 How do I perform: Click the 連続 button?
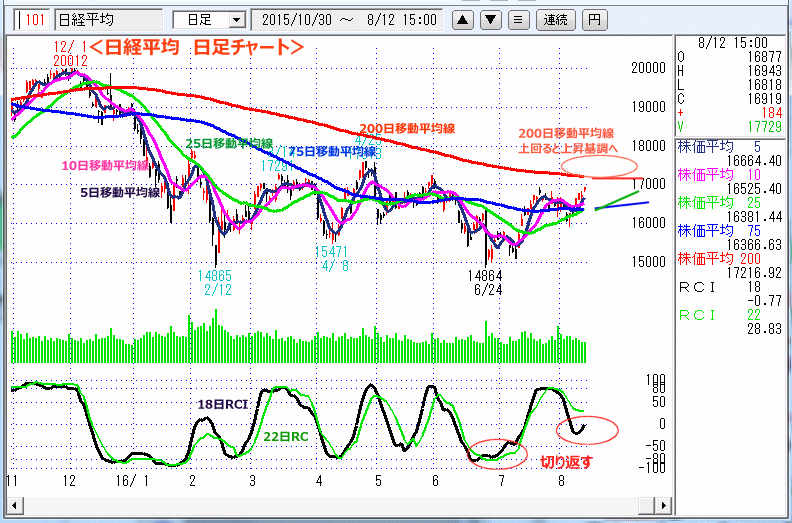coord(554,19)
